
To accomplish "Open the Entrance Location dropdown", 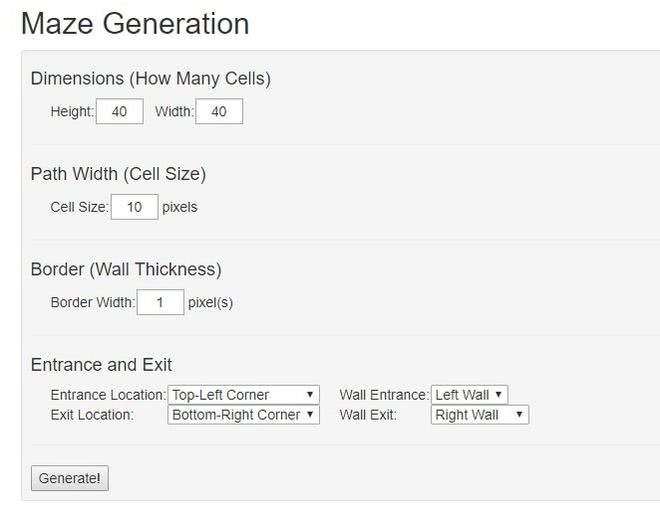I will 243,395.
